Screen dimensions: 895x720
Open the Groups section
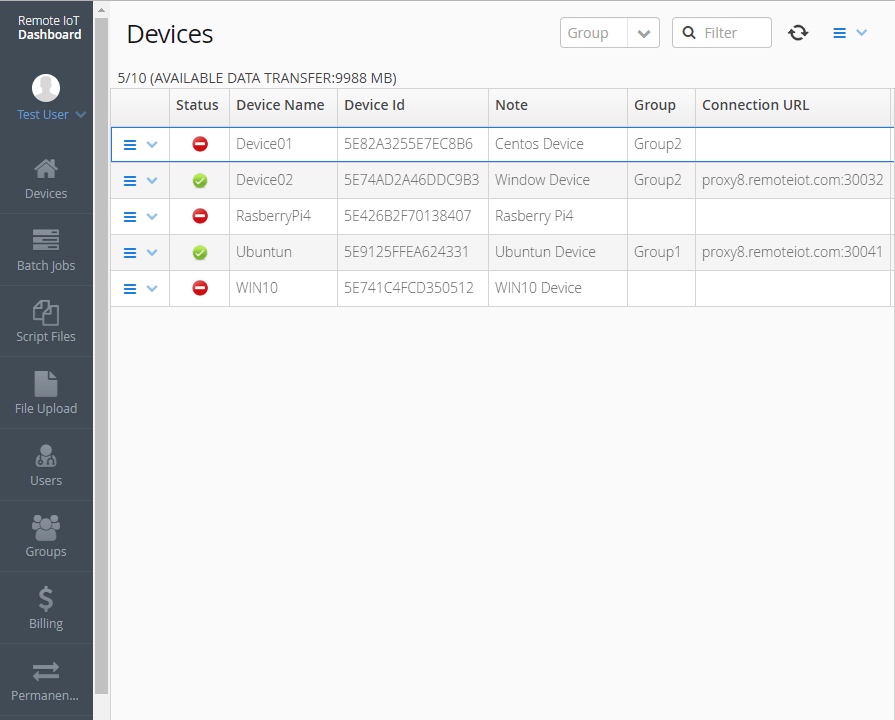(x=46, y=537)
